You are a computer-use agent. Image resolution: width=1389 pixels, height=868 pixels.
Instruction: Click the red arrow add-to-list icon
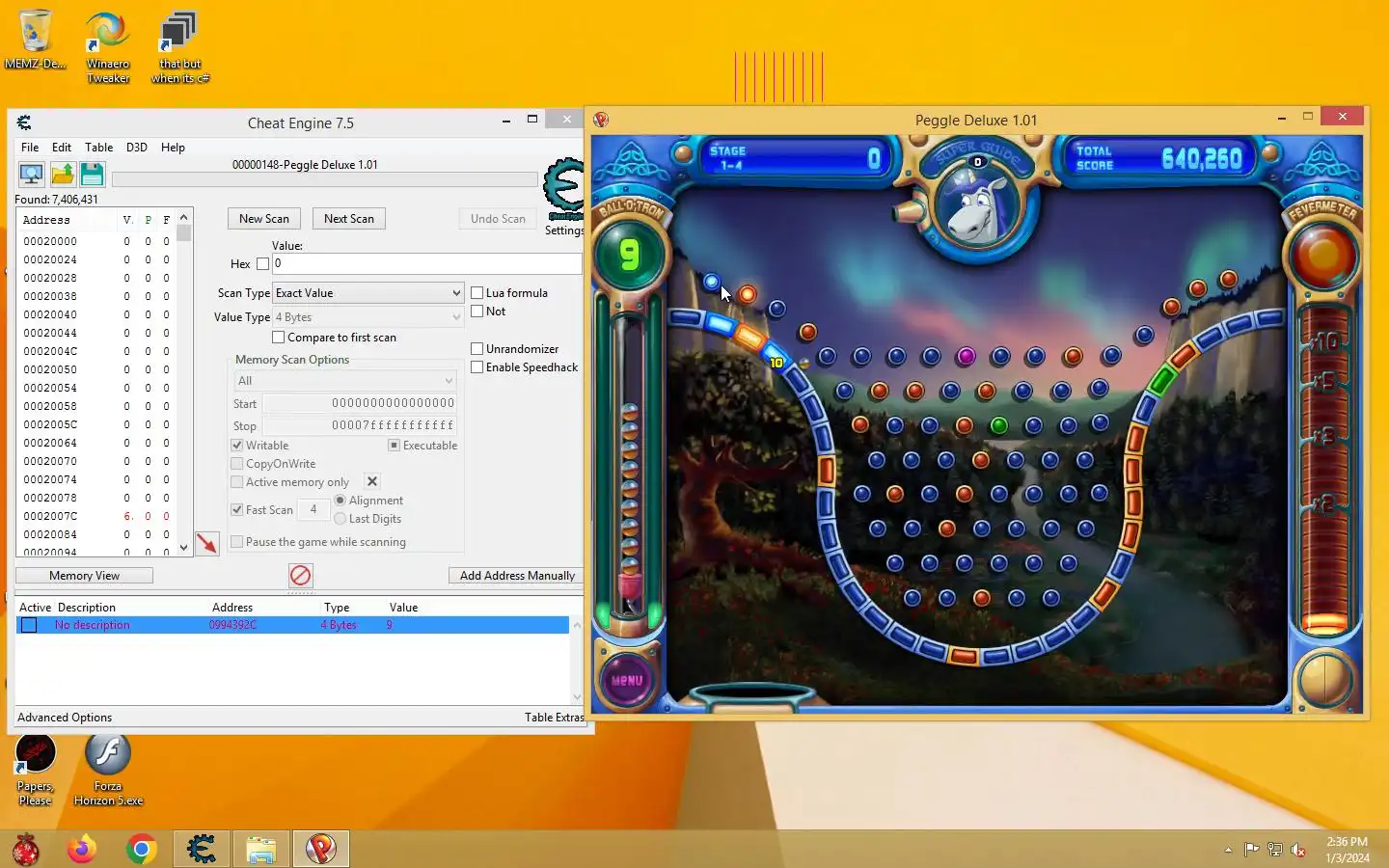click(207, 543)
